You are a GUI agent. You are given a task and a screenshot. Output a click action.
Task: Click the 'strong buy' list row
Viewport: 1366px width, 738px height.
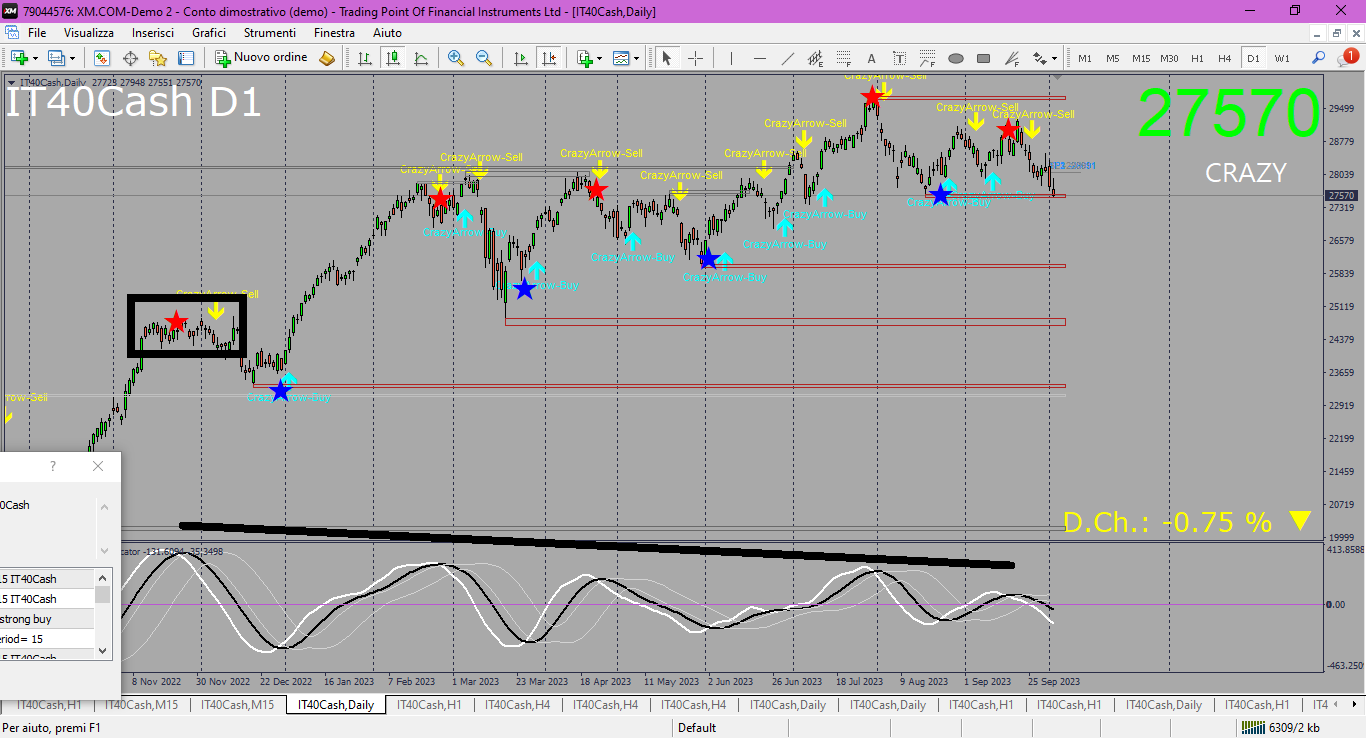[x=47, y=619]
